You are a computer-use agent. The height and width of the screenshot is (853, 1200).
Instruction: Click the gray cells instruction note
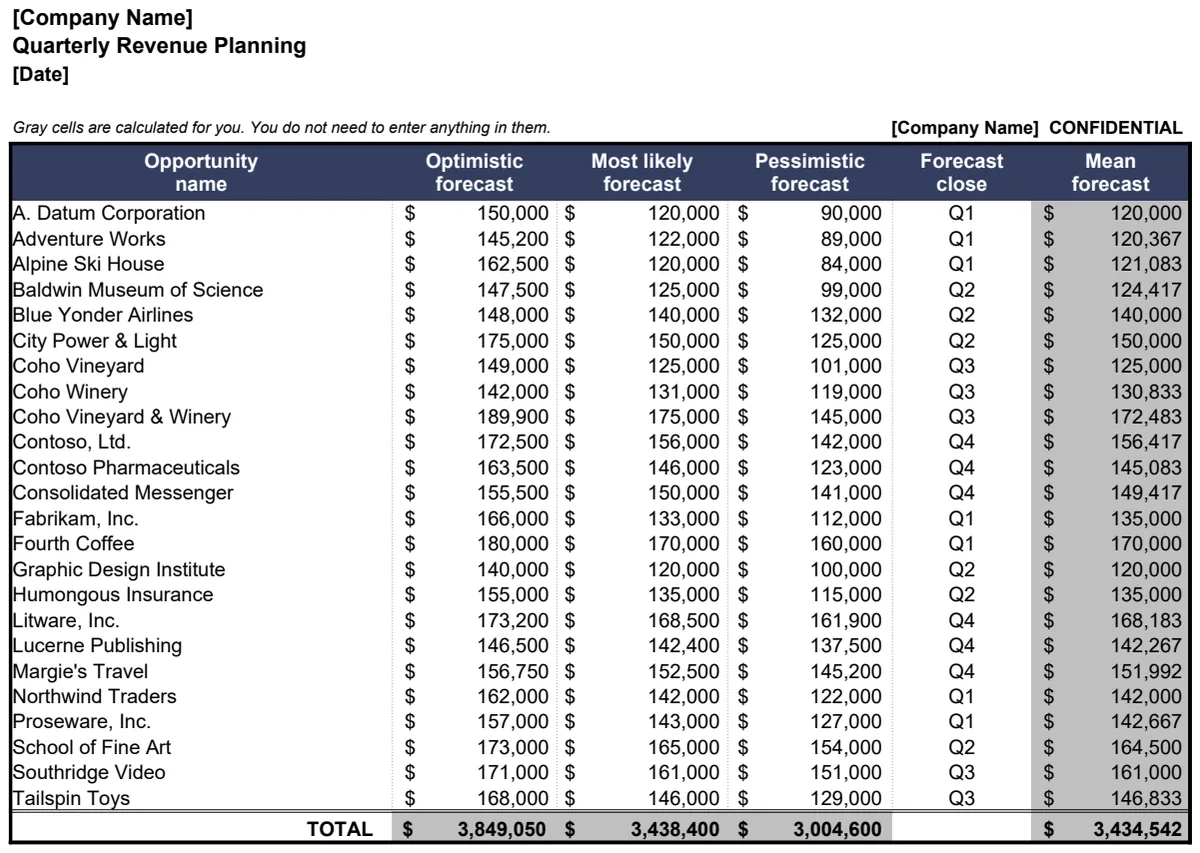coord(281,128)
